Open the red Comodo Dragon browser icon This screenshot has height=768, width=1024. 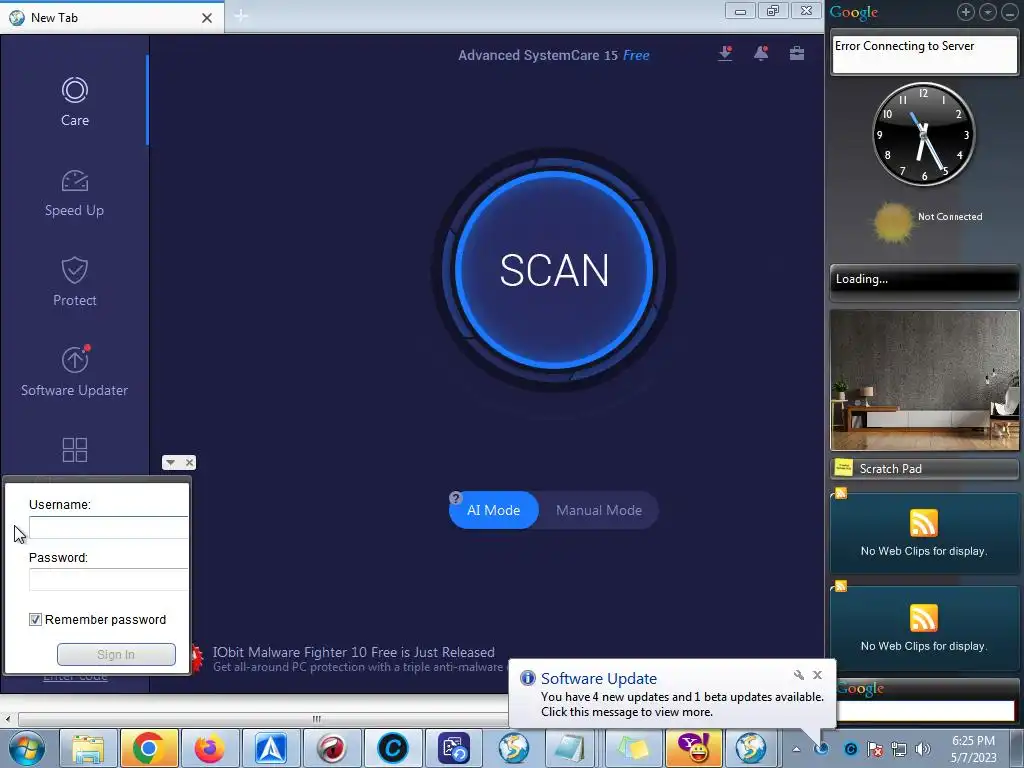332,748
